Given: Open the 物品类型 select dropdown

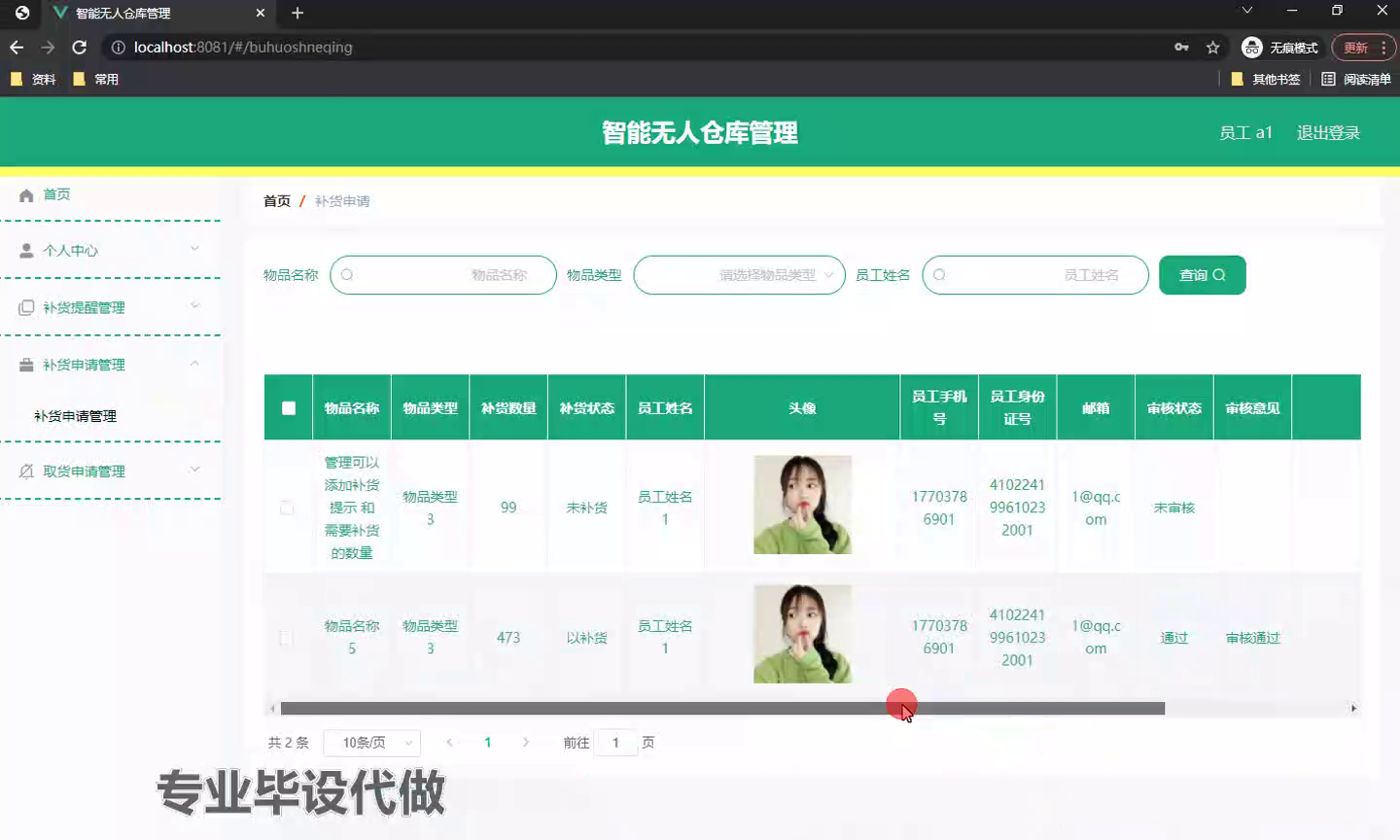Looking at the screenshot, I should (739, 275).
